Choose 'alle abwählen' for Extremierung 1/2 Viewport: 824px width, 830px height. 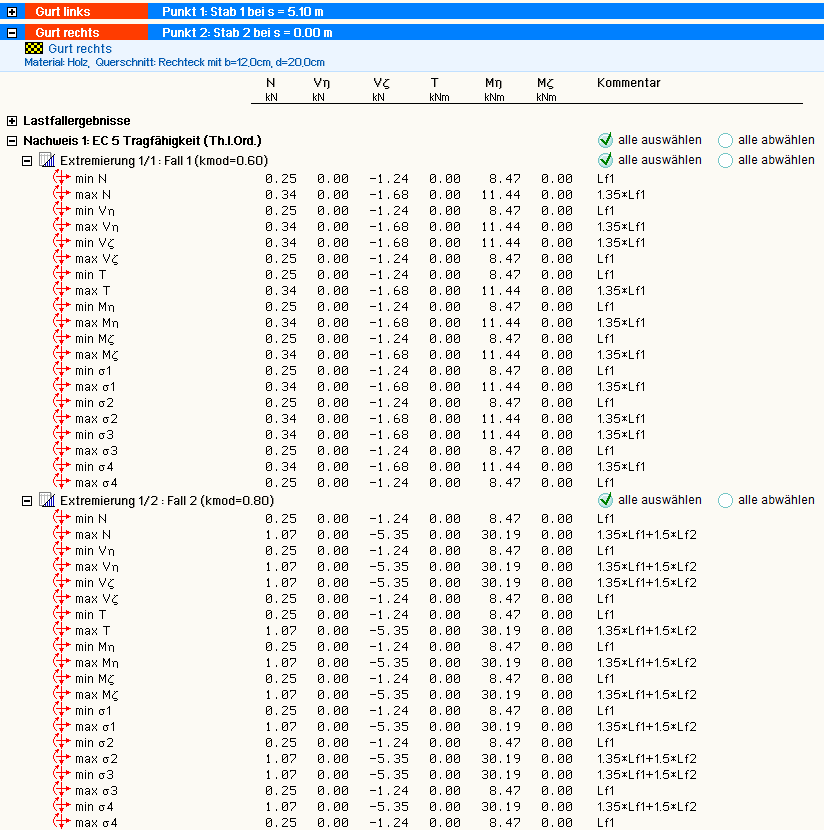click(725, 500)
